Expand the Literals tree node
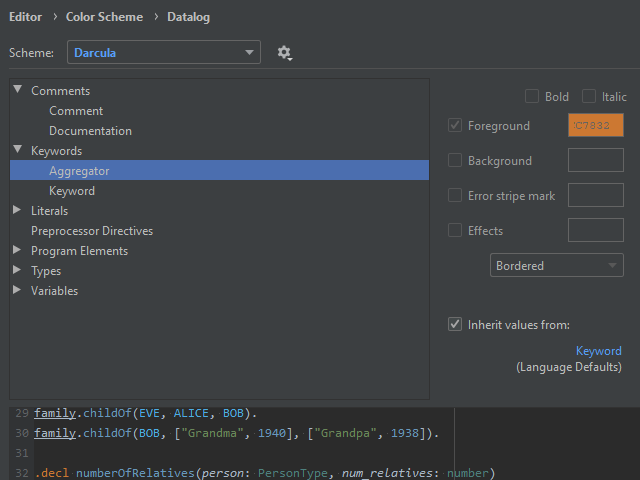The width and height of the screenshot is (640, 480). coord(17,210)
